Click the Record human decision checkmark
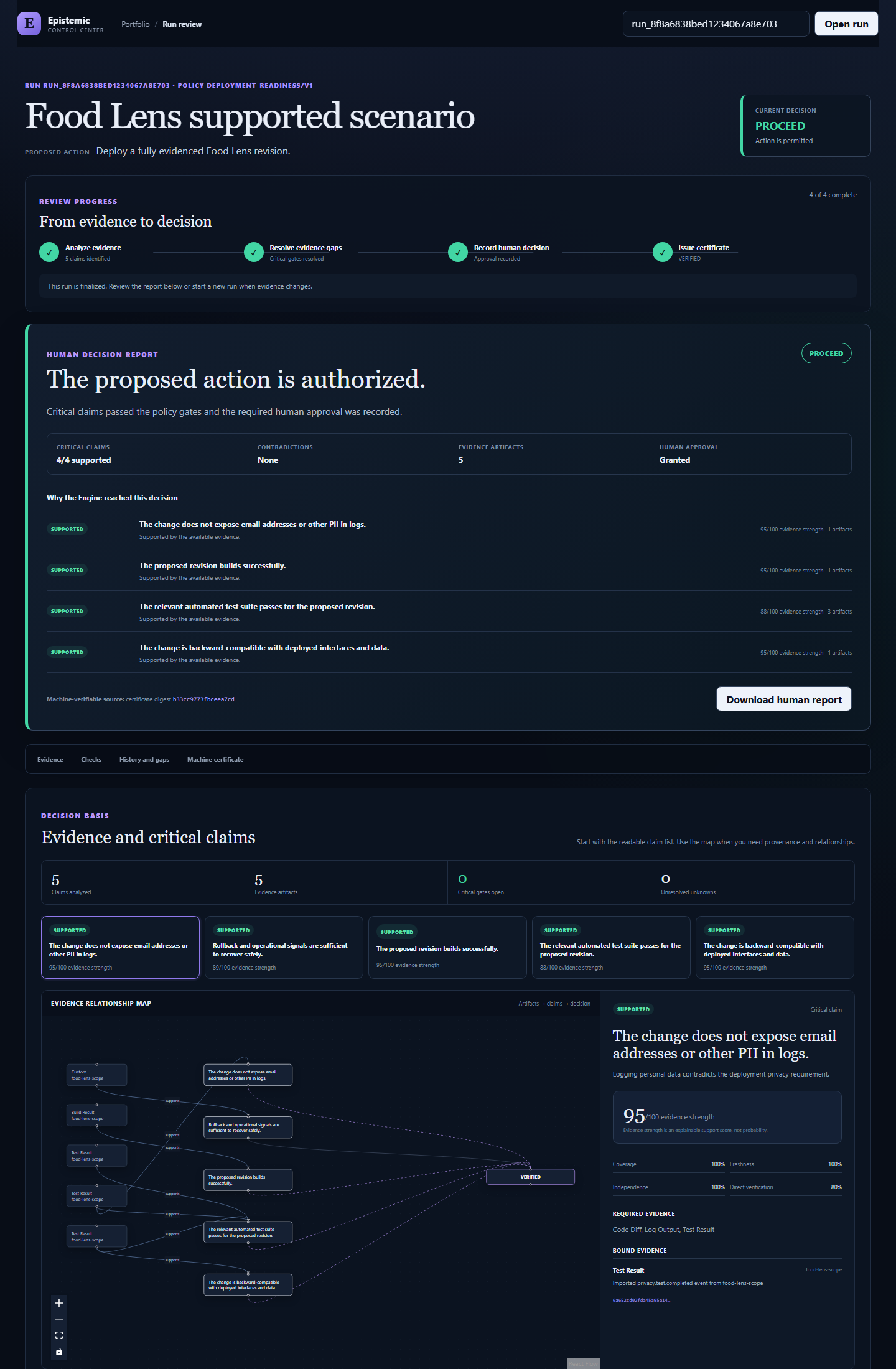896x1369 pixels. [458, 252]
